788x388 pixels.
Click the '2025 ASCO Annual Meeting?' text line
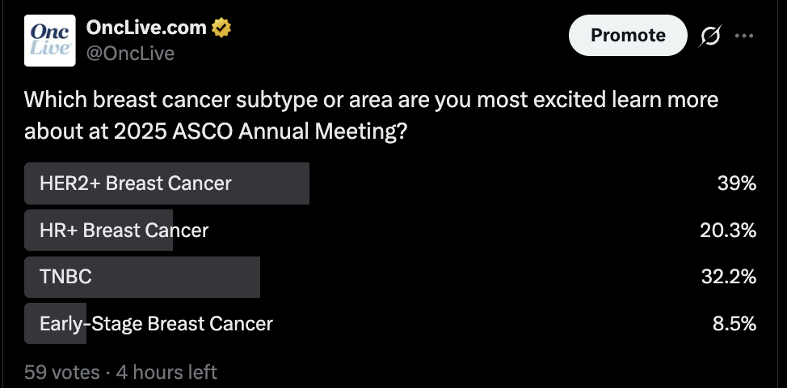pos(260,132)
